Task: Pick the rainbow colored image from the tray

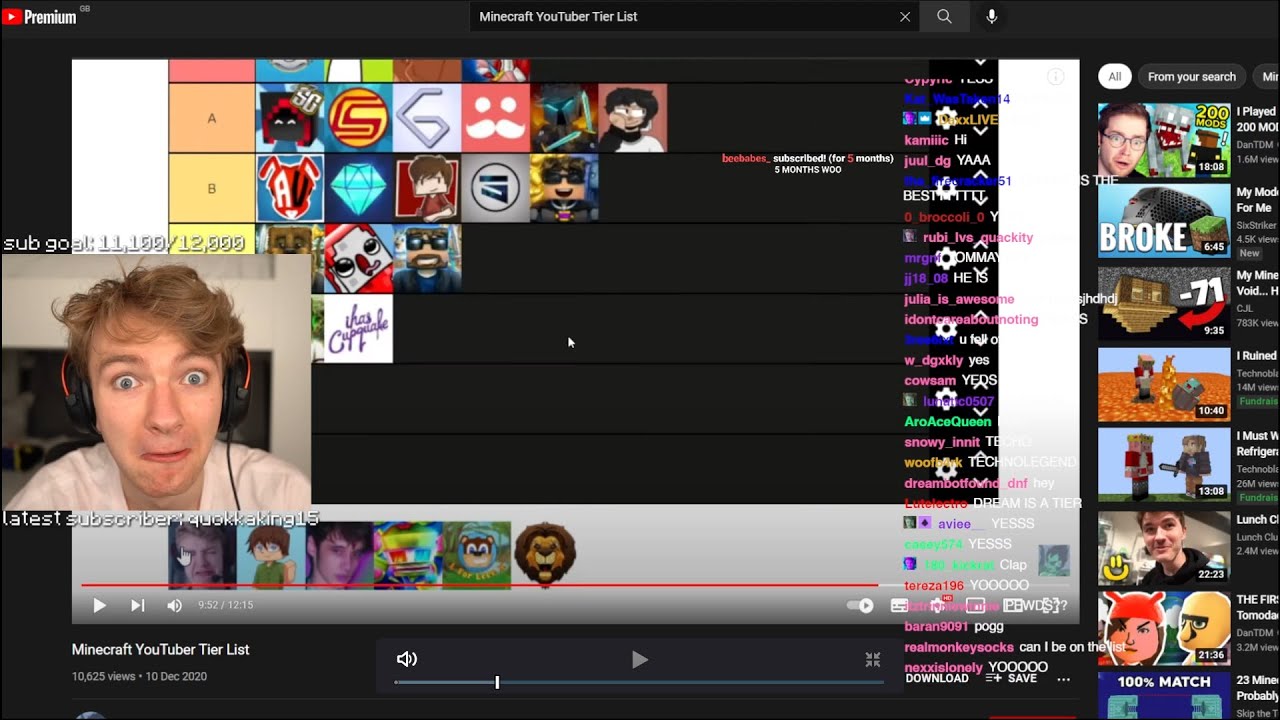Action: (408, 555)
